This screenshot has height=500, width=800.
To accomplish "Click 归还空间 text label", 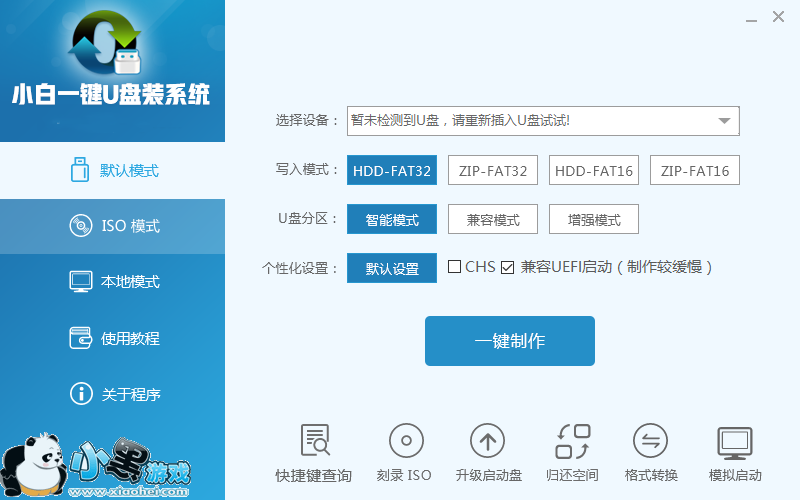I will point(572,476).
